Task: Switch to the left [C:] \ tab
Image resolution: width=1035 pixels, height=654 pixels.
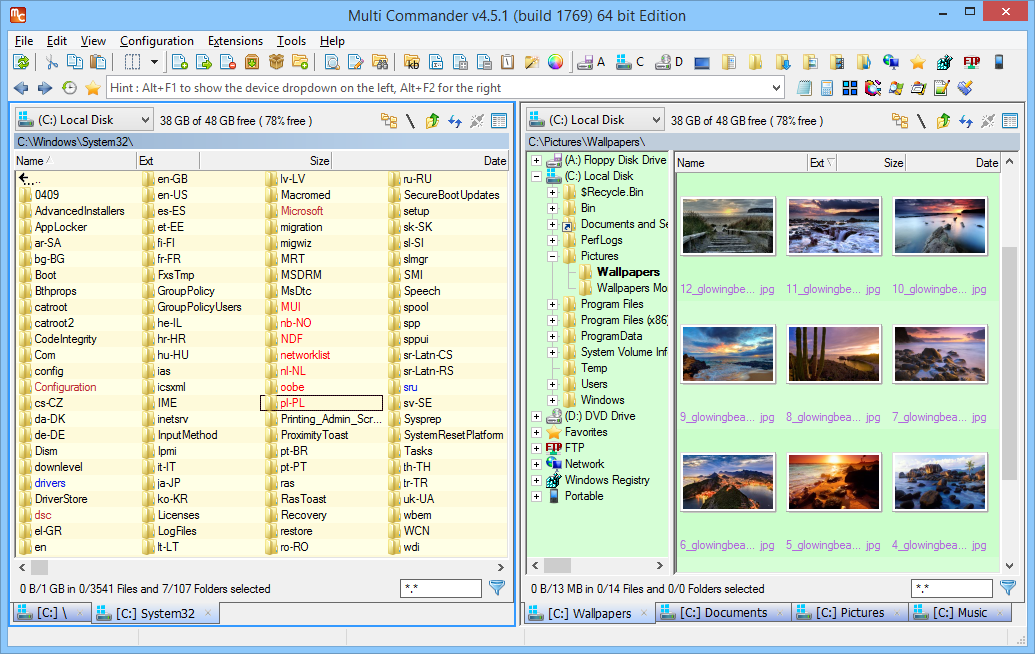Action: coord(51,613)
